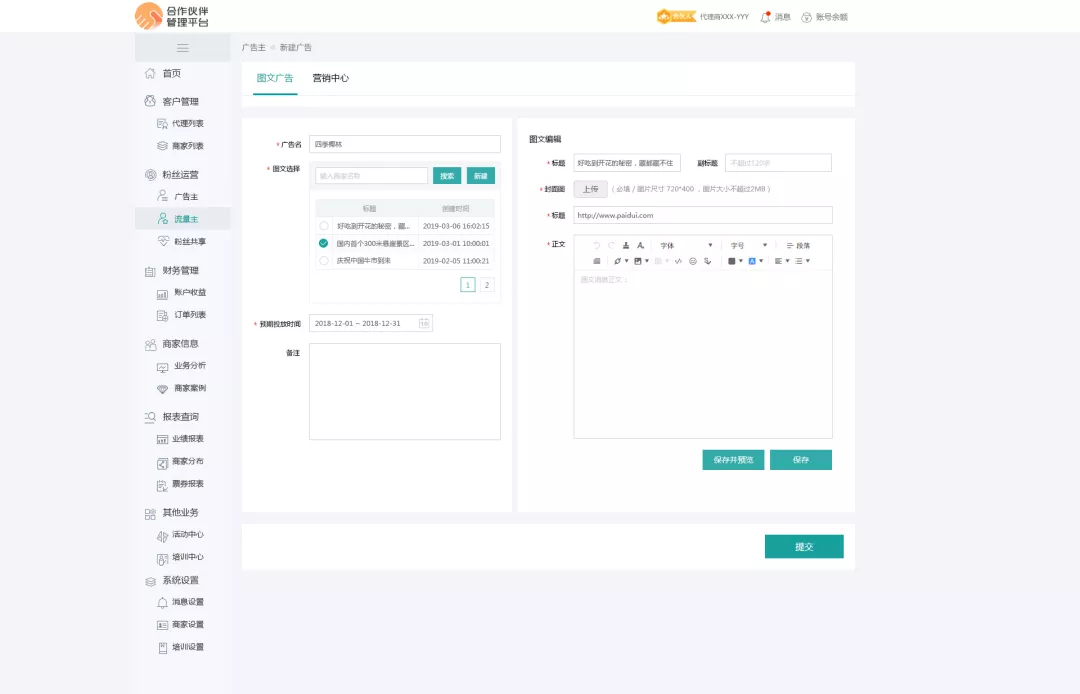
Task: Switch to the 营销中心 tab
Action: point(330,78)
